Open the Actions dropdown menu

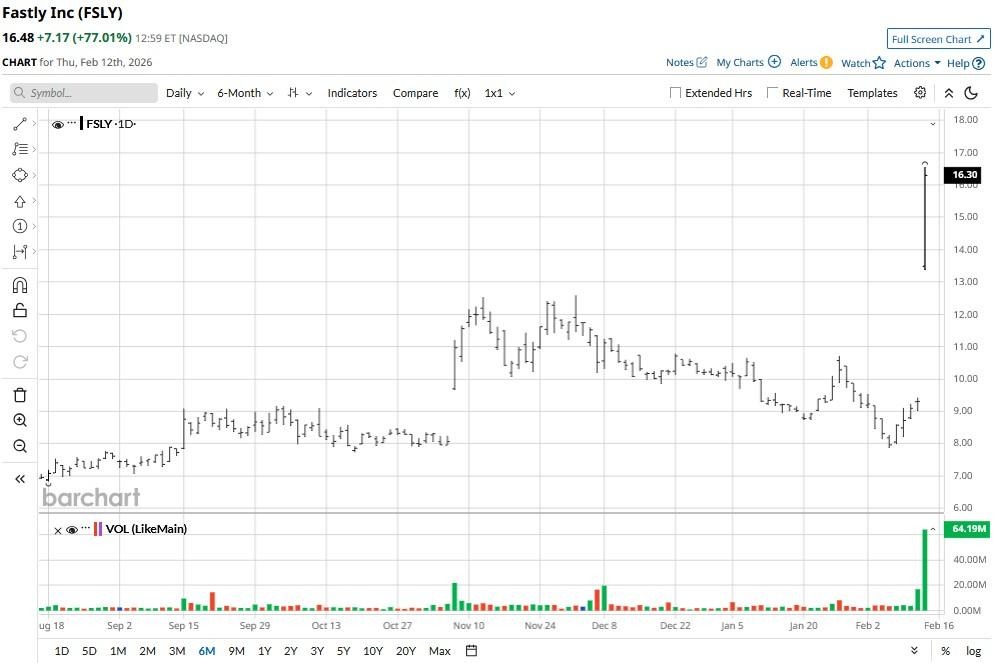(x=917, y=63)
